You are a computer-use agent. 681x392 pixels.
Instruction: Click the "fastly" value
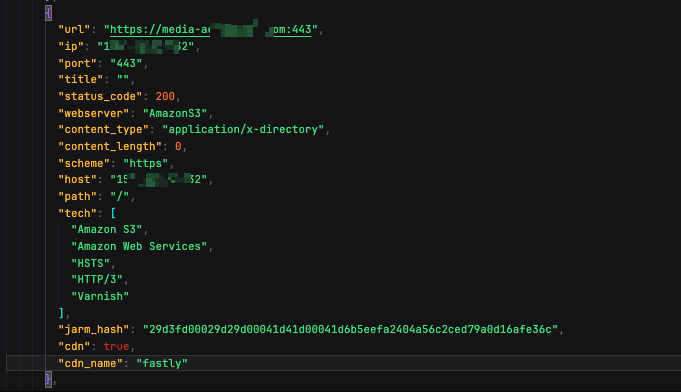tap(162, 363)
